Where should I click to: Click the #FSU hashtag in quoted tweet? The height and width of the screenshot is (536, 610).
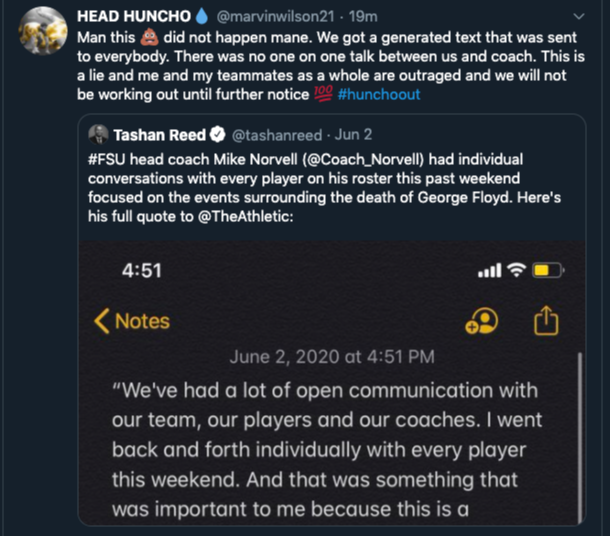click(x=105, y=159)
